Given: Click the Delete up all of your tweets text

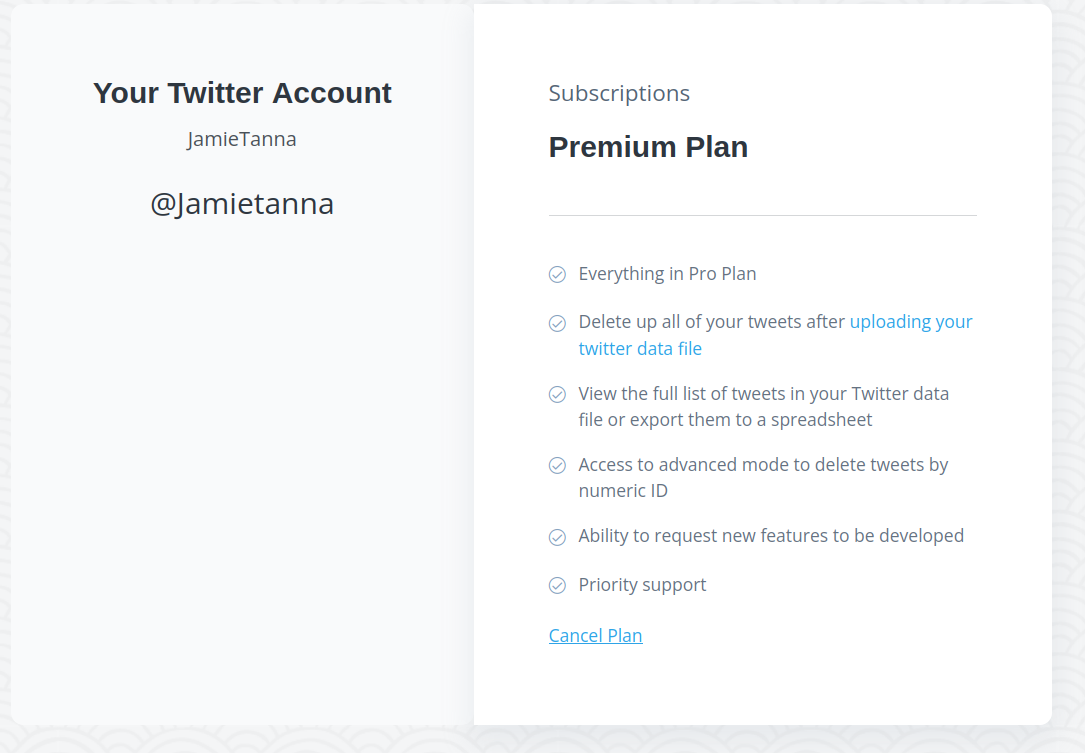Looking at the screenshot, I should click(x=711, y=322).
